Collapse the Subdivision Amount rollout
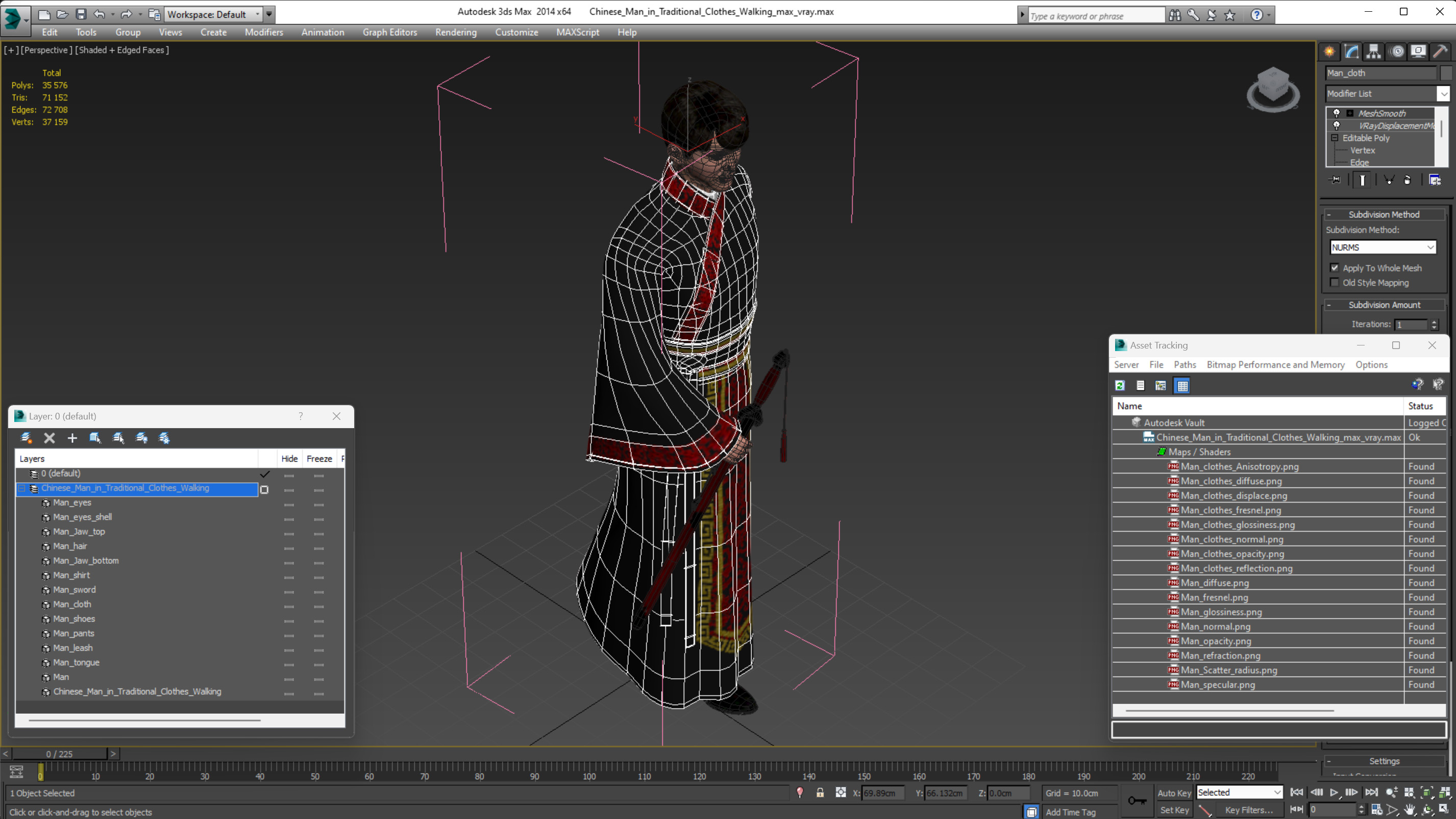 pyautogui.click(x=1384, y=305)
